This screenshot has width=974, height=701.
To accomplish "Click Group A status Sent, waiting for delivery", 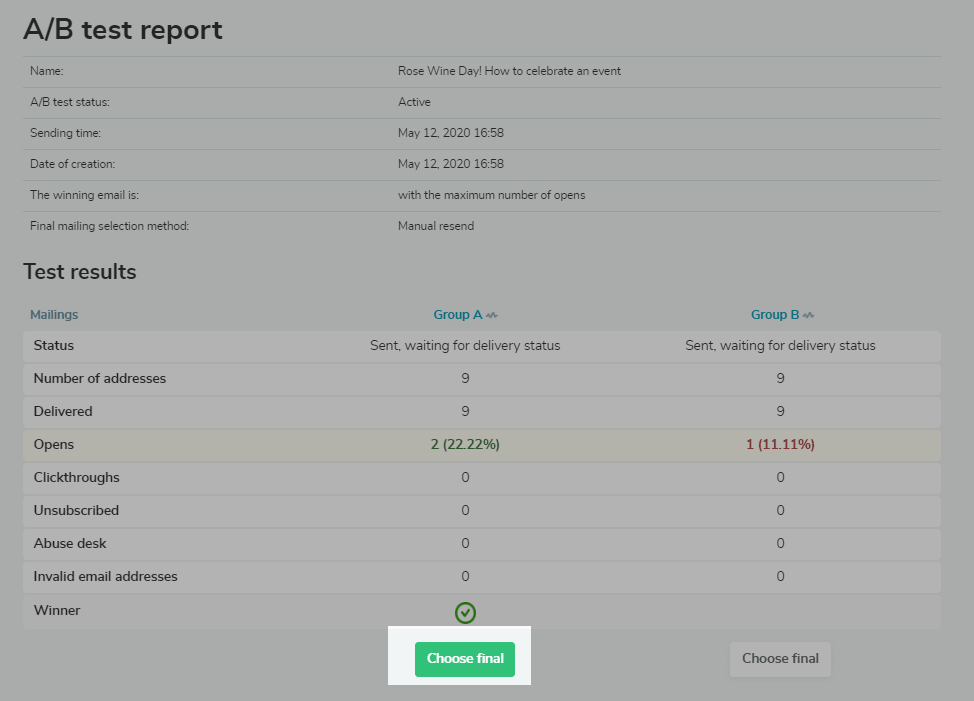I will point(465,346).
